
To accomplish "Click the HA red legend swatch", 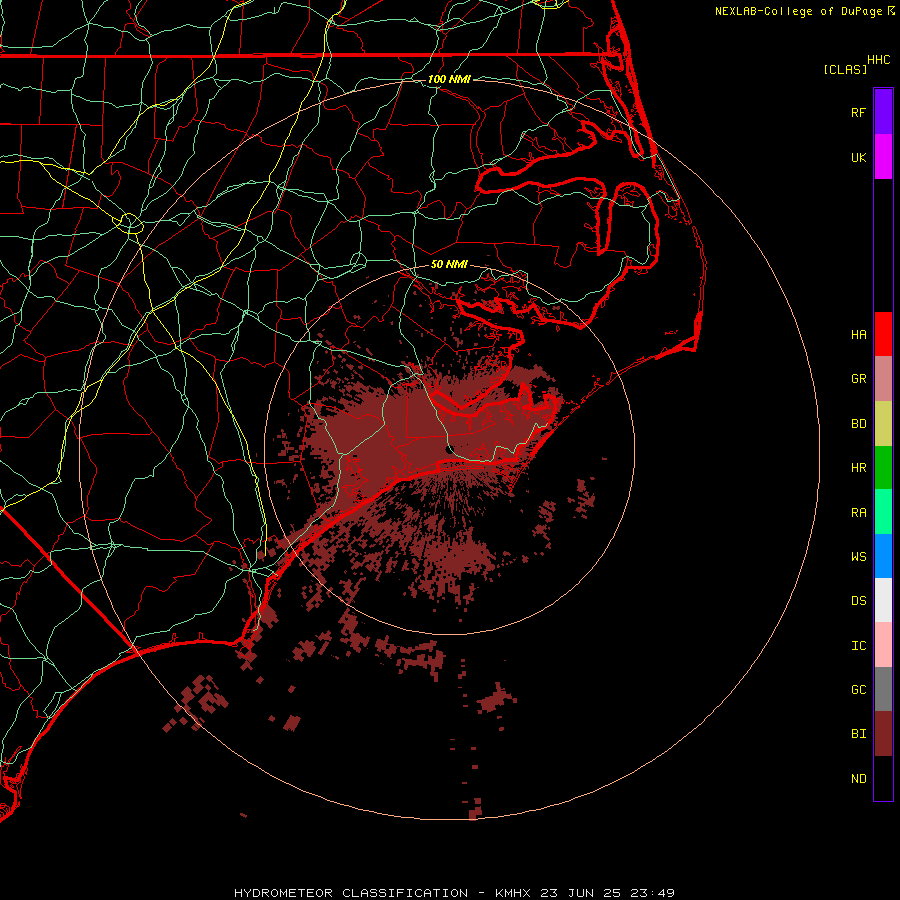I will tap(883, 334).
